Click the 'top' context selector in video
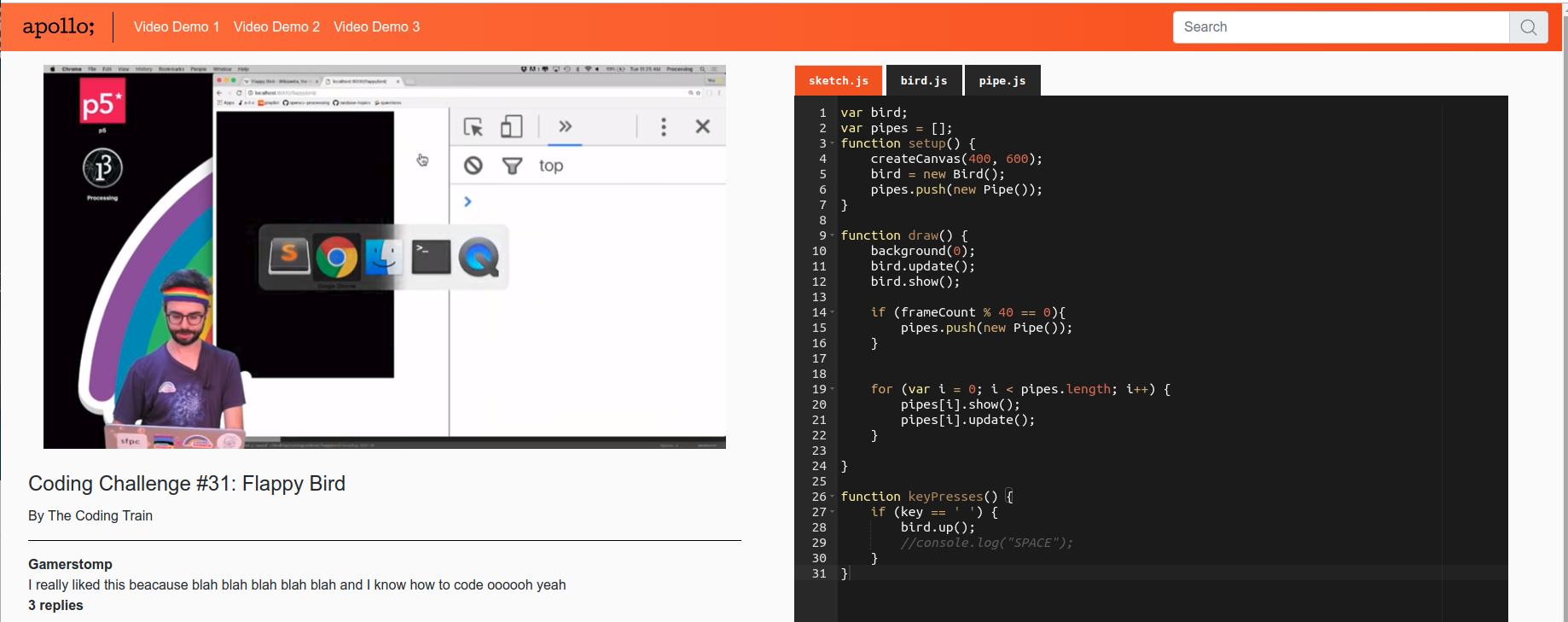The width and height of the screenshot is (1568, 622). coord(551,166)
